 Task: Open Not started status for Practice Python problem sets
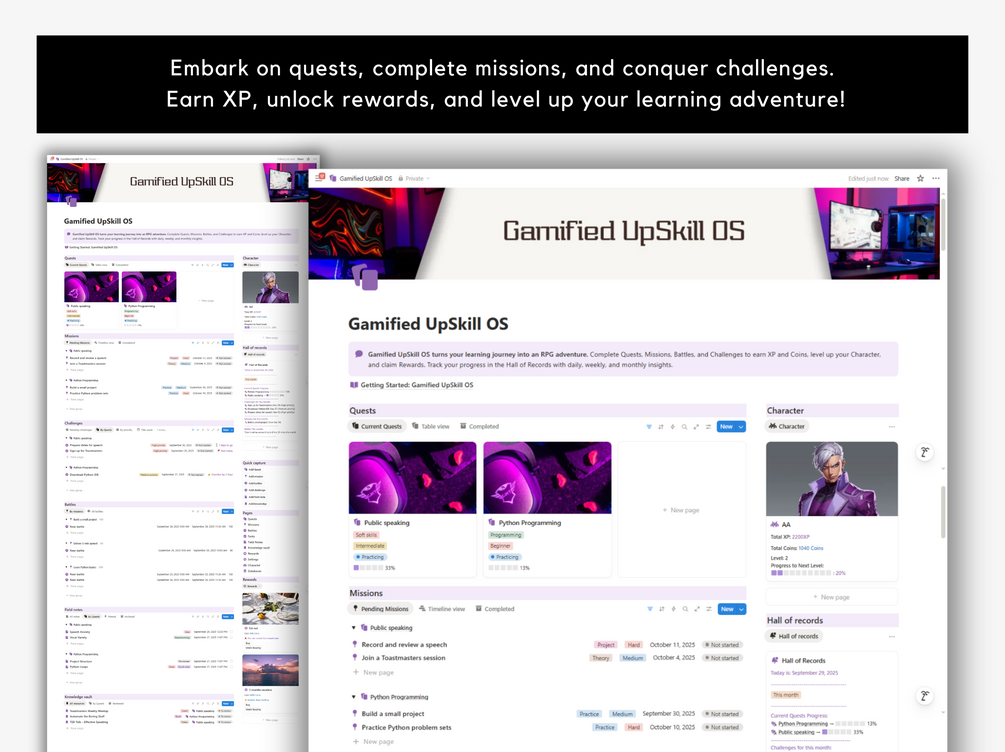coord(722,727)
